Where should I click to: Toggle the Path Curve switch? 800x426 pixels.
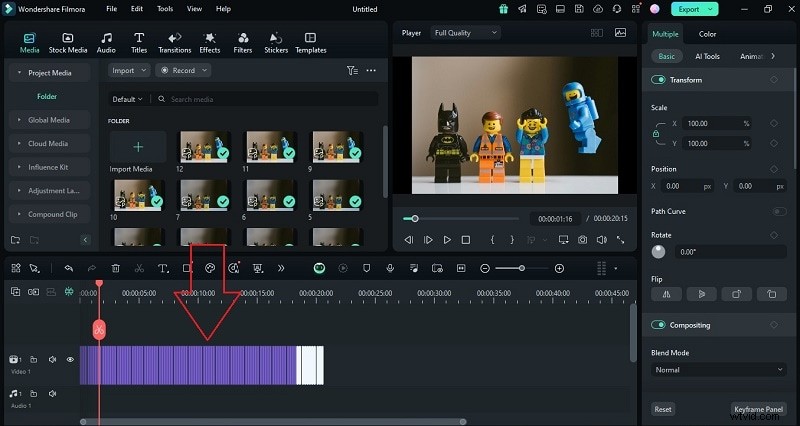pyautogui.click(x=779, y=211)
